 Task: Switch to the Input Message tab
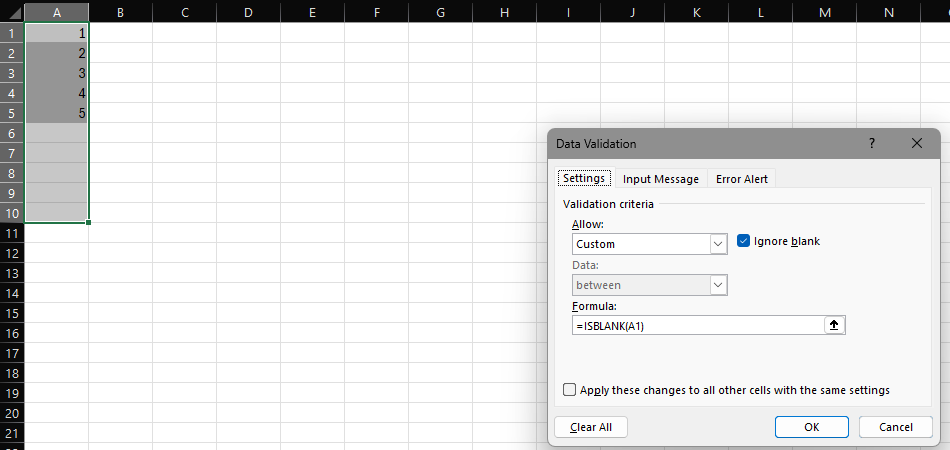[661, 179]
